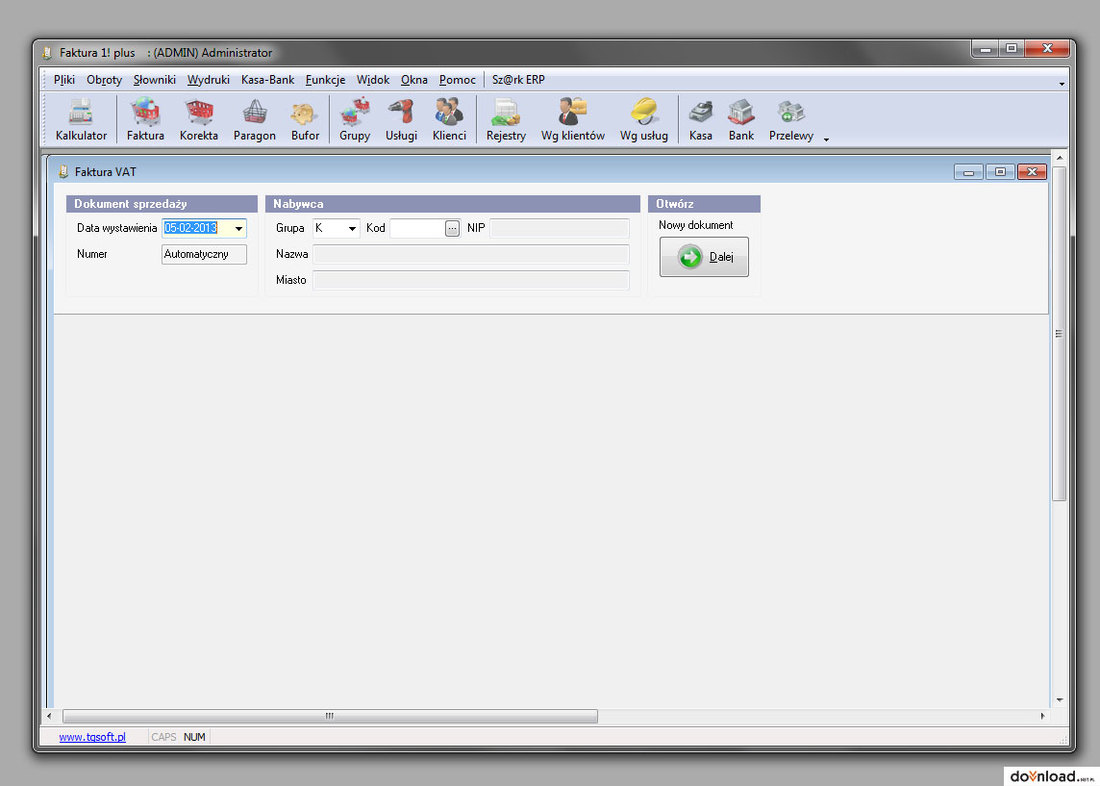Click the Otwórz section header
The height and width of the screenshot is (786, 1100).
704,204
